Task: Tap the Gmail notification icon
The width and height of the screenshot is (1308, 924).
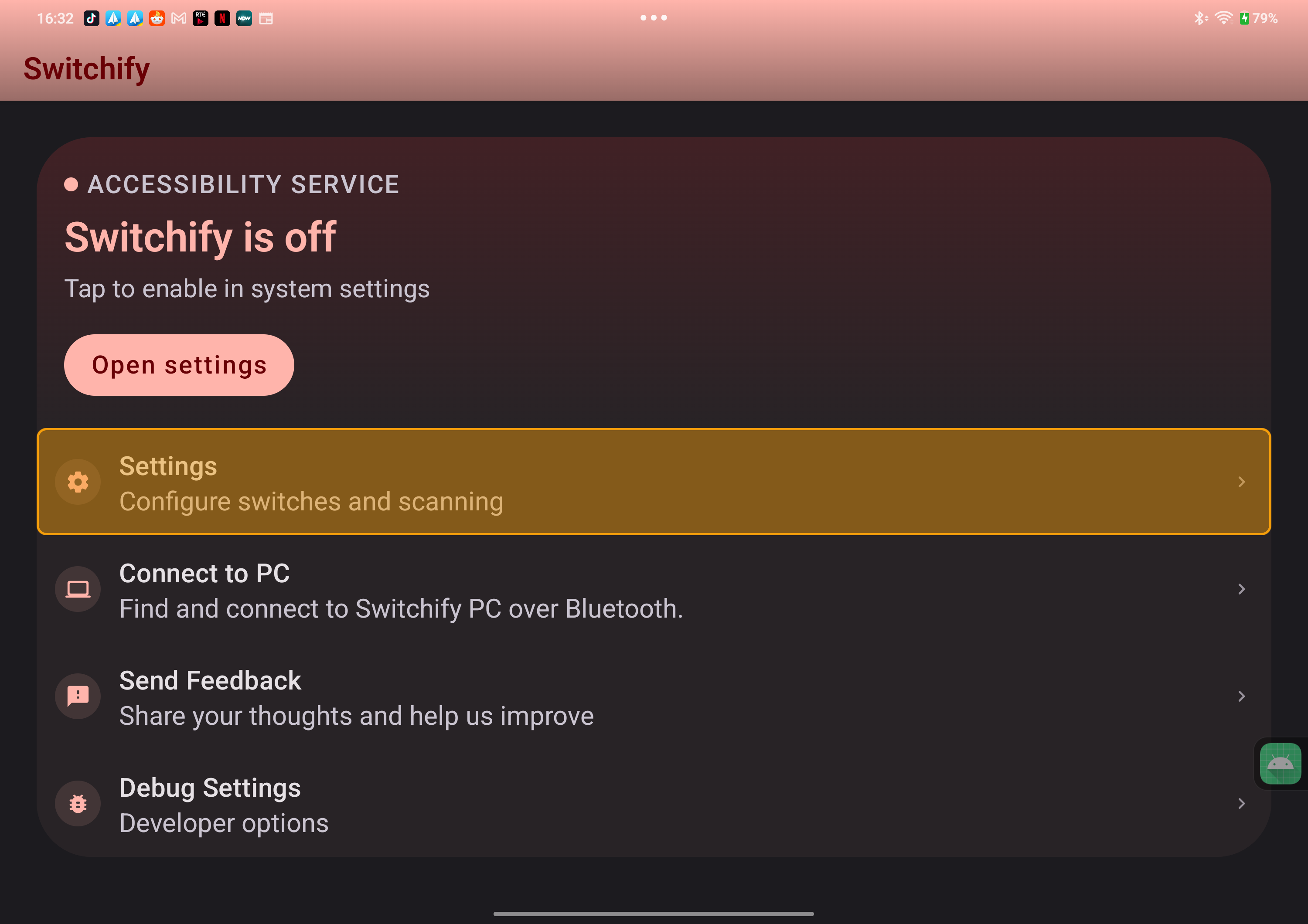Action: (x=179, y=18)
